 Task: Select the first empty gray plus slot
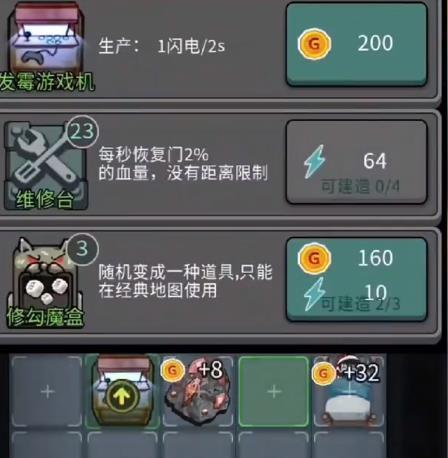click(x=47, y=391)
